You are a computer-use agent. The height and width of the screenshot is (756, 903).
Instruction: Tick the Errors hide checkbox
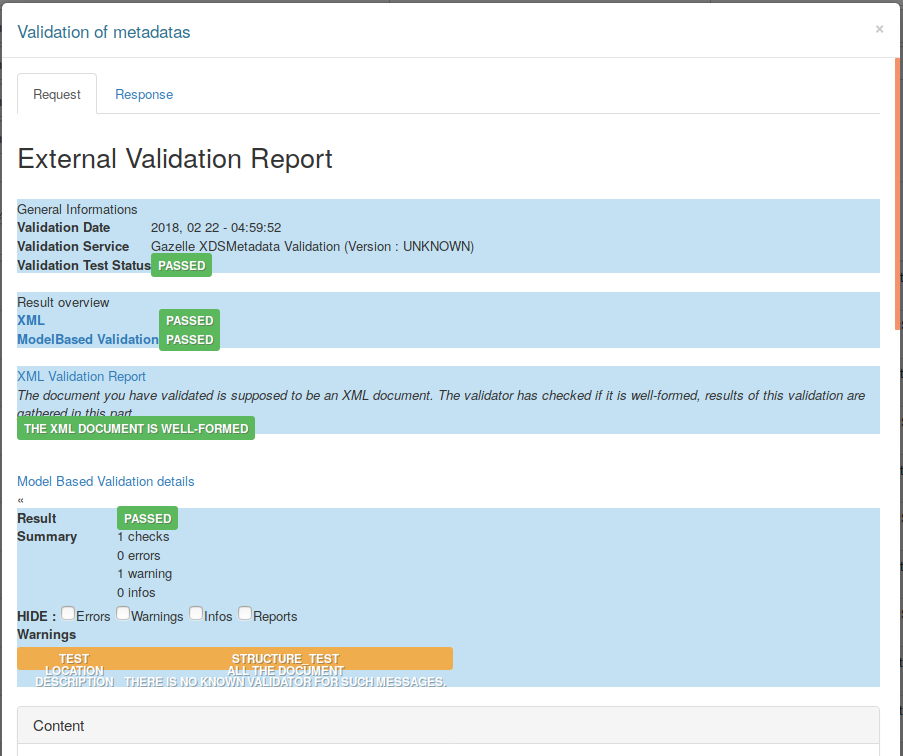click(x=68, y=613)
